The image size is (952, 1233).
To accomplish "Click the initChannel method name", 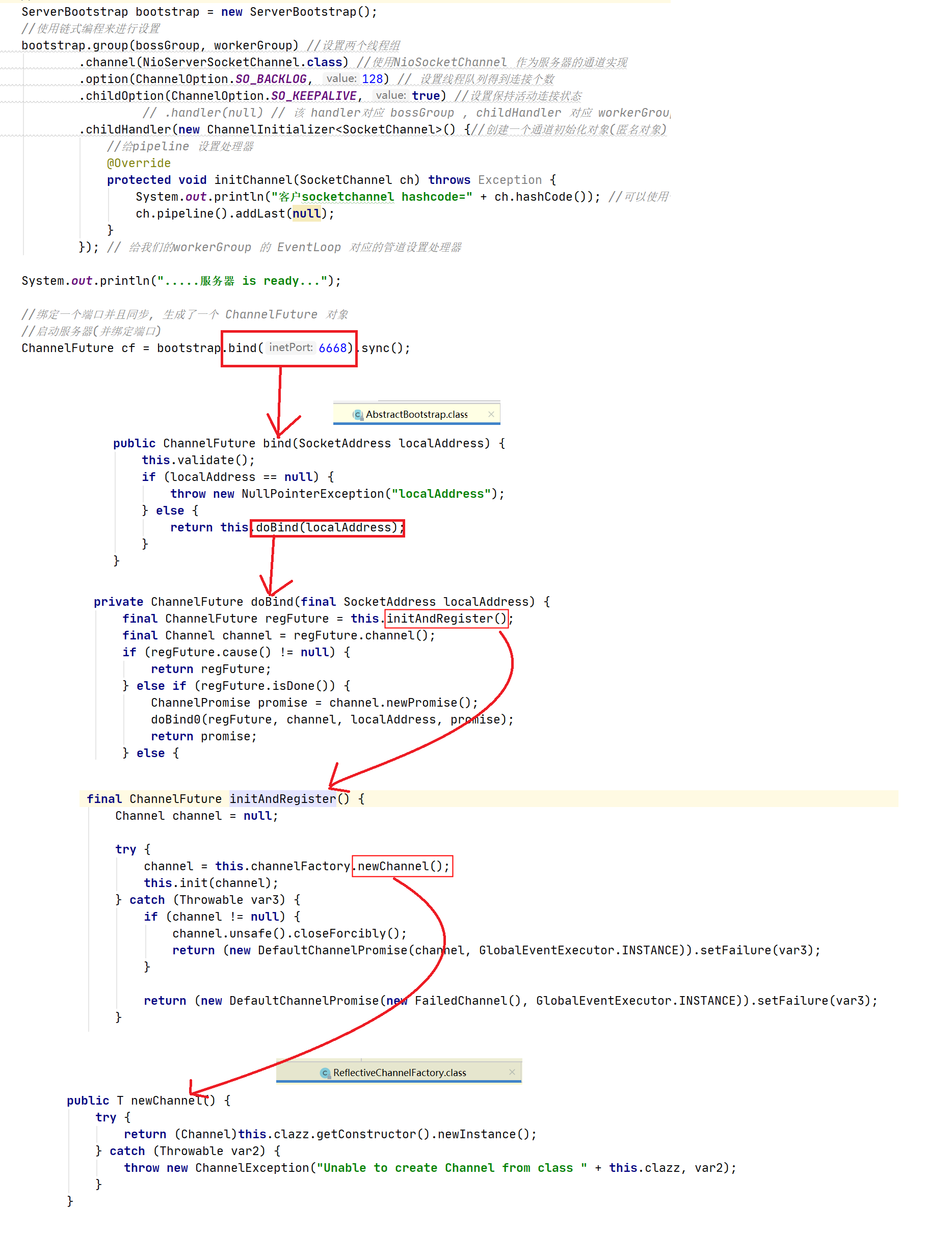I will point(253,179).
